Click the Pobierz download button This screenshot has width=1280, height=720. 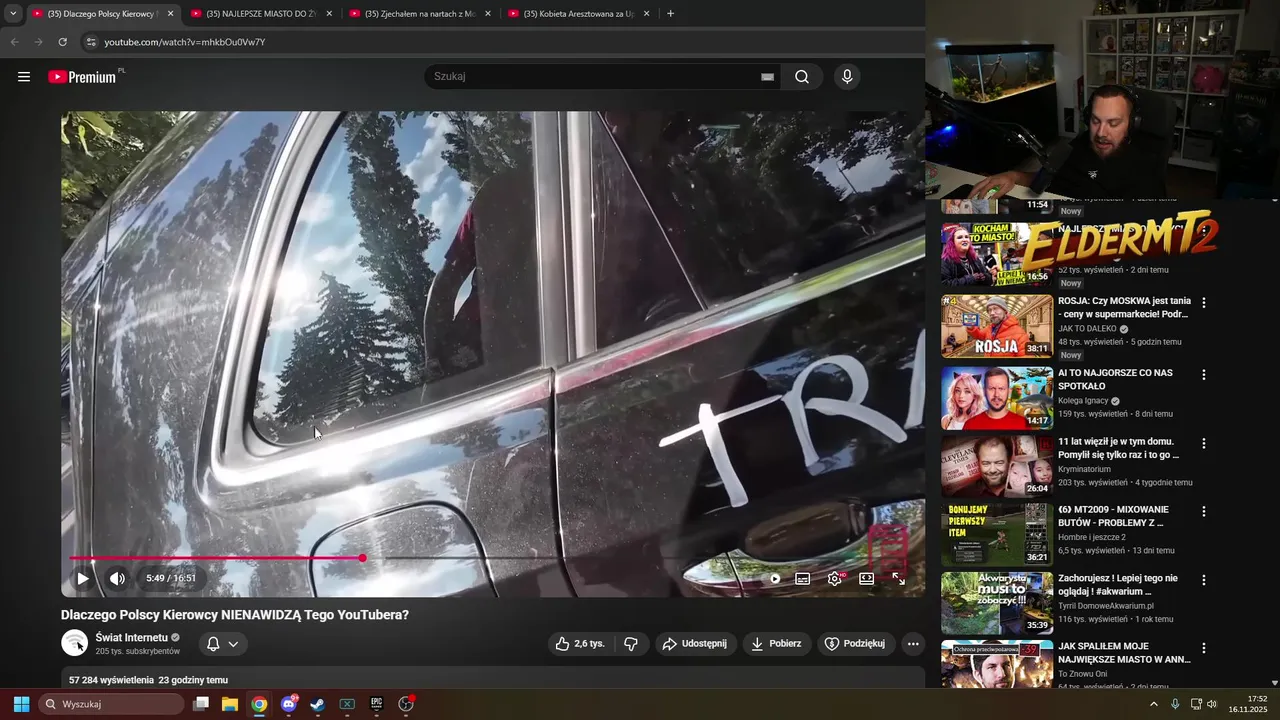(776, 644)
